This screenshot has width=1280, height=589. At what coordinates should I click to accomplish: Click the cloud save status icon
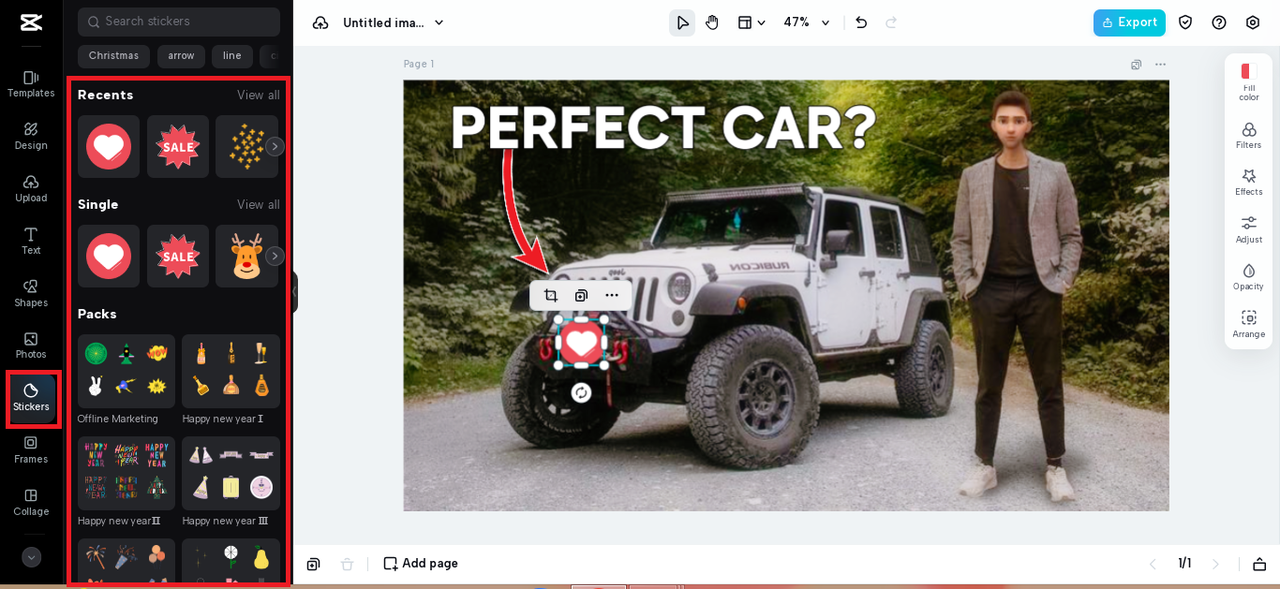coord(320,23)
